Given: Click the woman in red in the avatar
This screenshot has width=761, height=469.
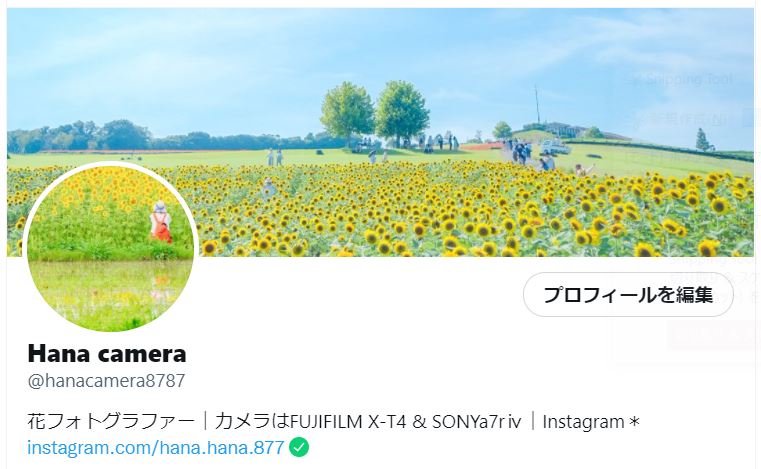Looking at the screenshot, I should [160, 222].
